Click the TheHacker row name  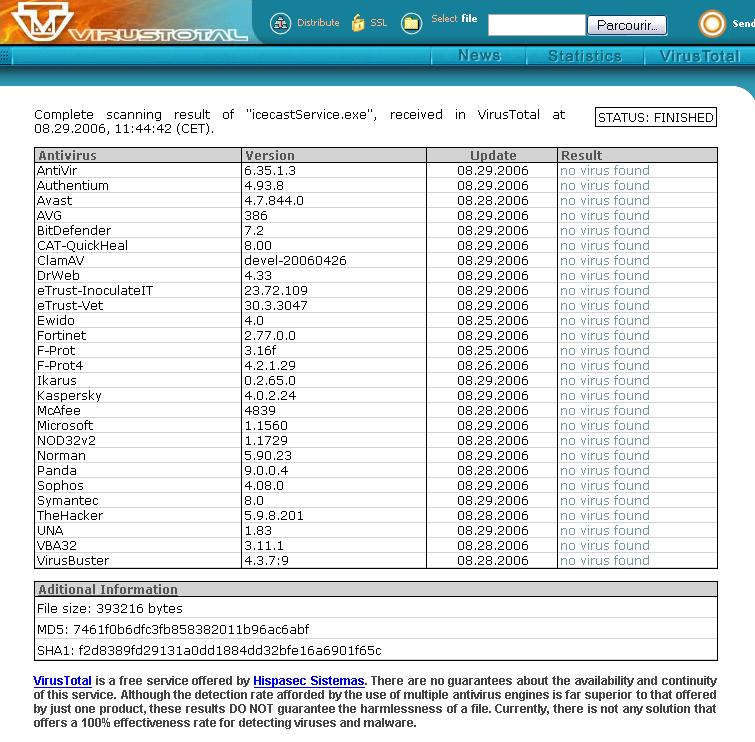(x=70, y=515)
